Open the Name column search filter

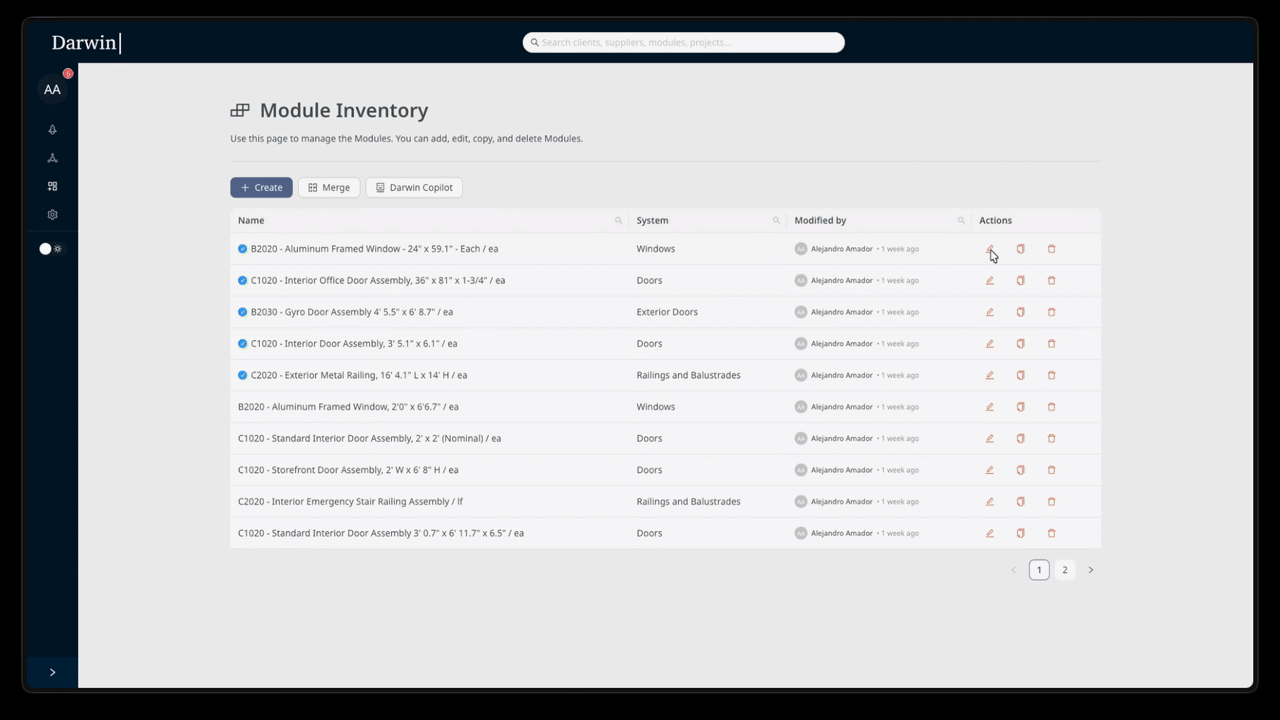(618, 221)
